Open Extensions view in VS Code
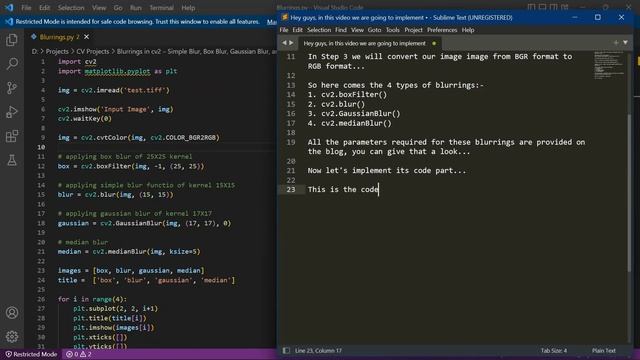Viewport: 640px width, 360px height. tap(12, 136)
